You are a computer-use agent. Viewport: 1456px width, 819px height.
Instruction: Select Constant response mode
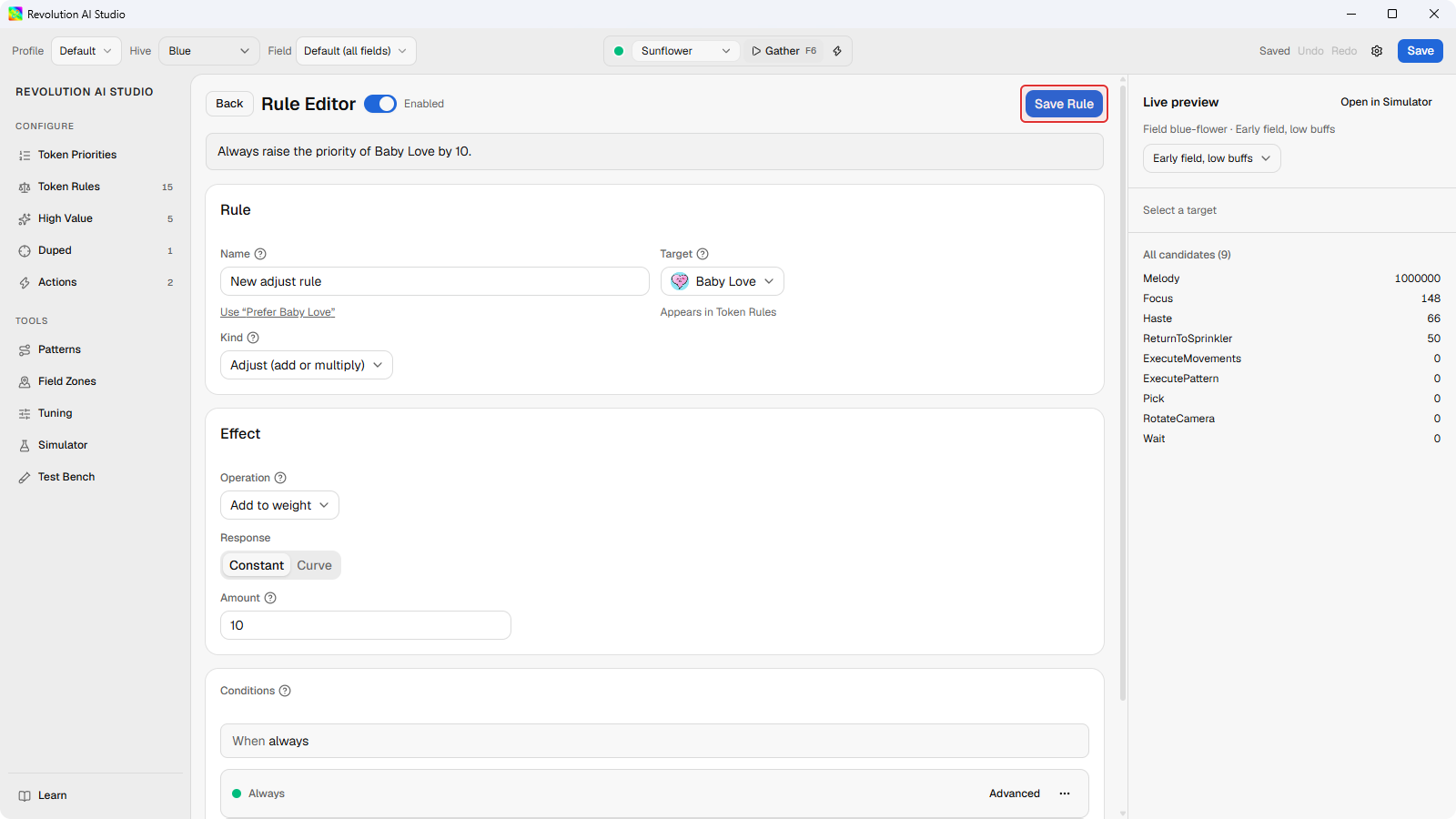tap(257, 565)
